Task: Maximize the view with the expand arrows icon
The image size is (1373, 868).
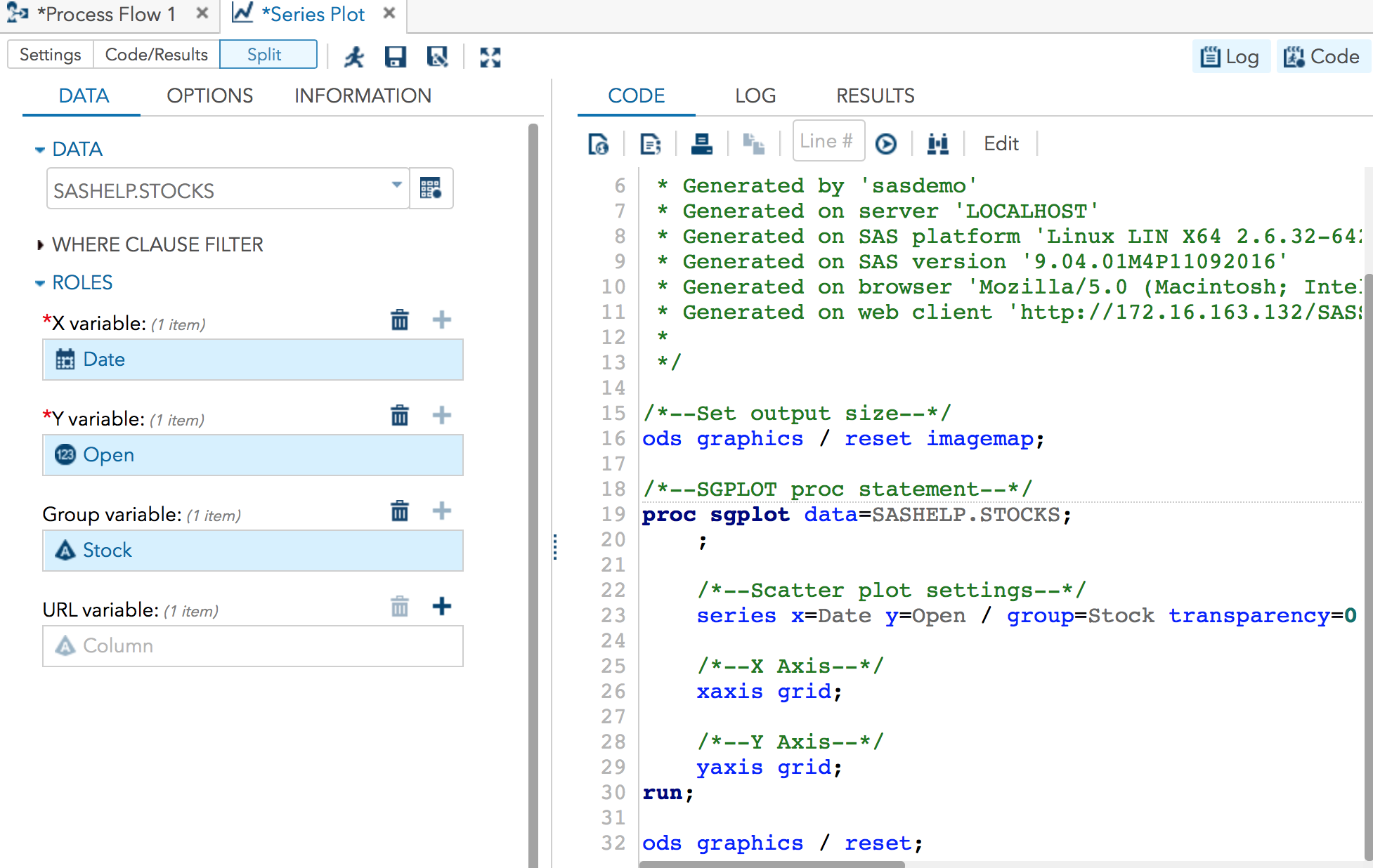Action: point(490,58)
